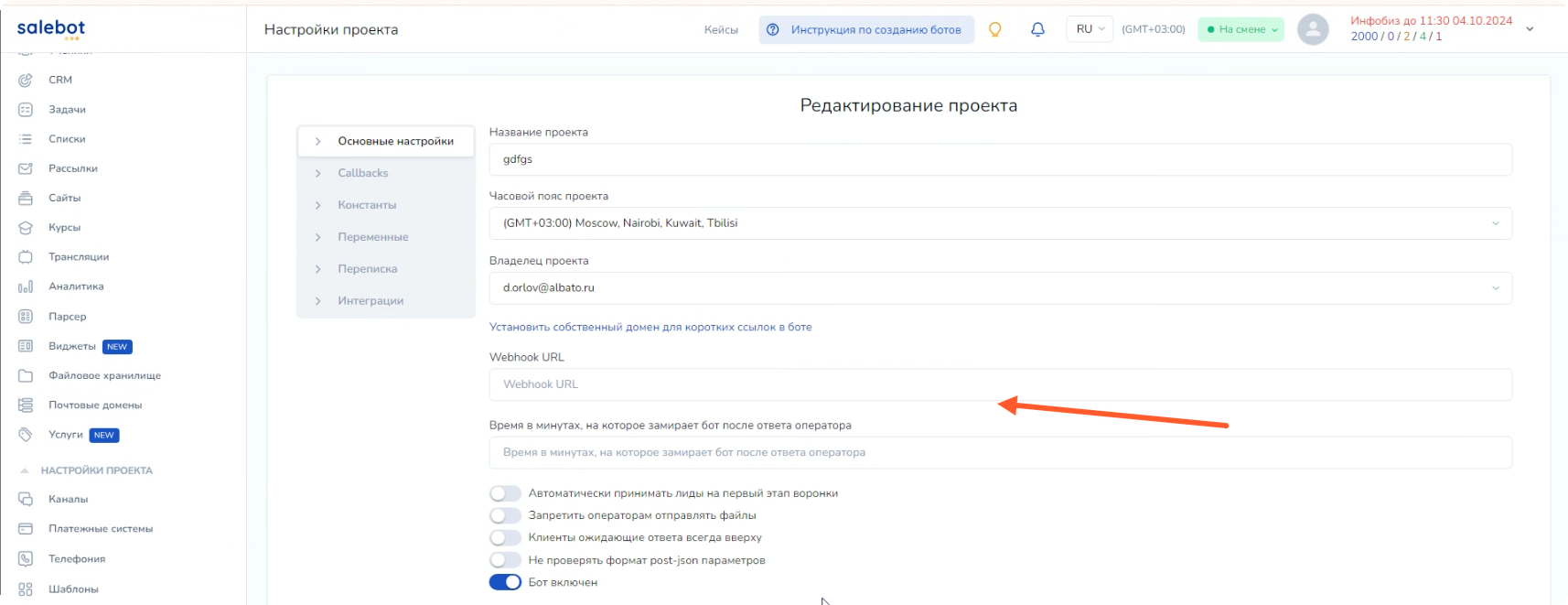
Task: Open the Шаблоны grid icon
Action: pos(26,589)
